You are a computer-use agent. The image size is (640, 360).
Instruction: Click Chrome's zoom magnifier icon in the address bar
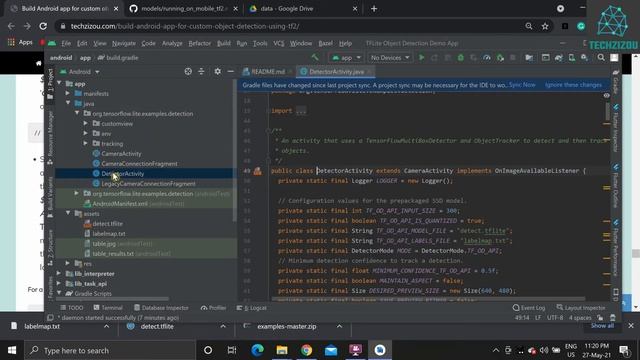click(529, 26)
